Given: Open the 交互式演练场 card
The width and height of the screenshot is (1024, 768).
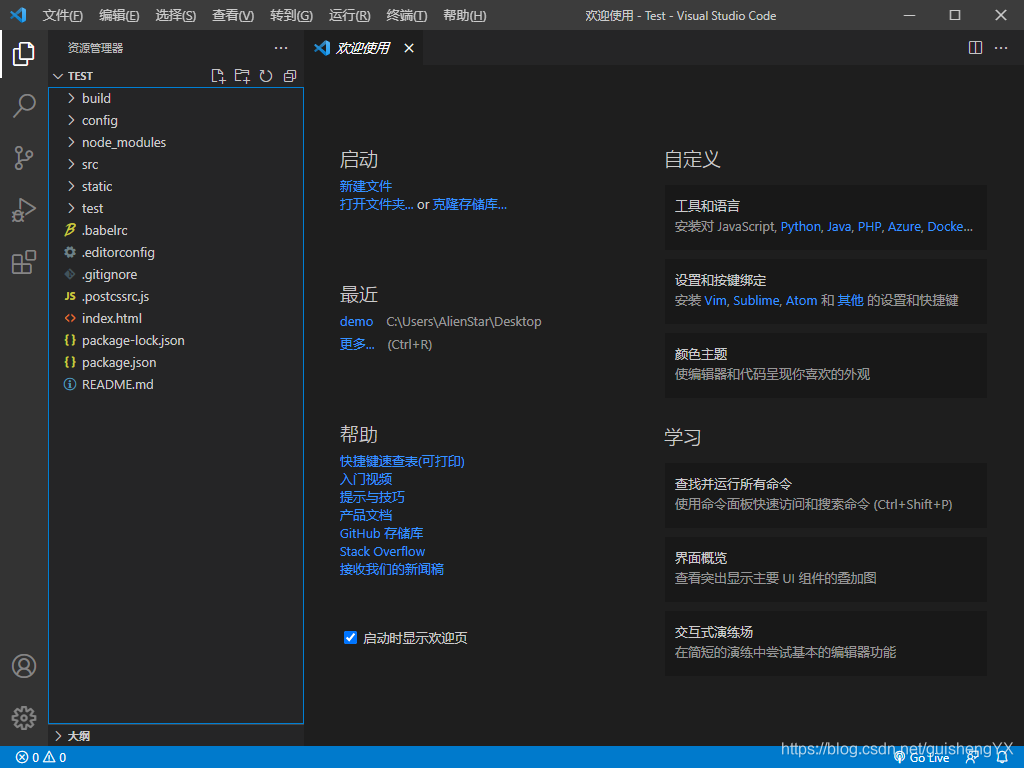Looking at the screenshot, I should [825, 643].
